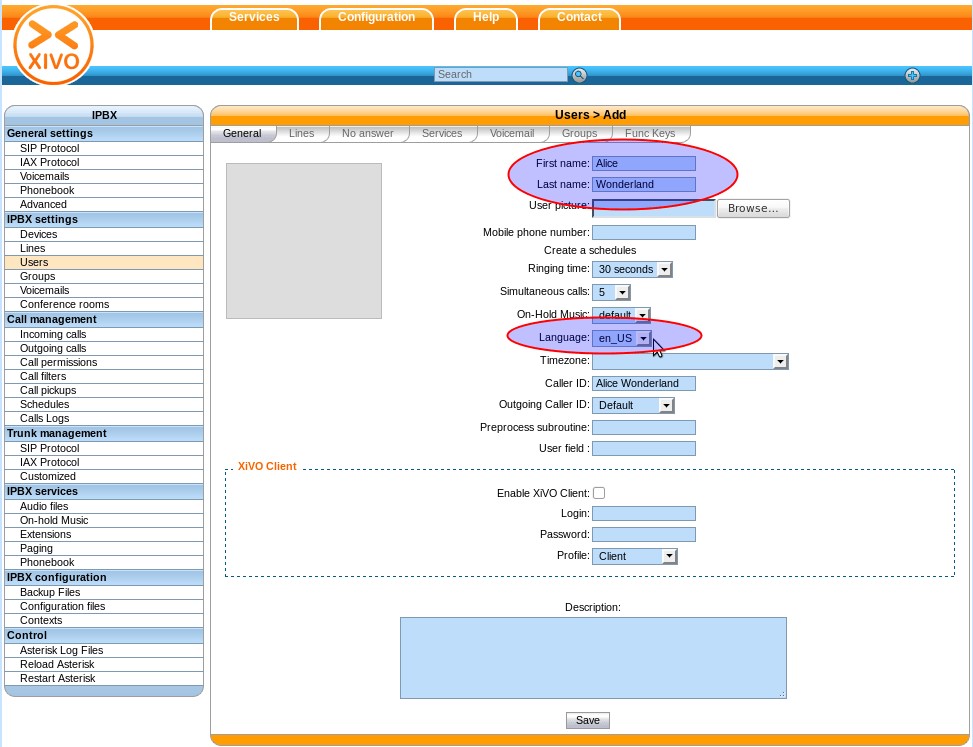
Task: Click Restart Asterisk in Control section
Action: point(57,678)
